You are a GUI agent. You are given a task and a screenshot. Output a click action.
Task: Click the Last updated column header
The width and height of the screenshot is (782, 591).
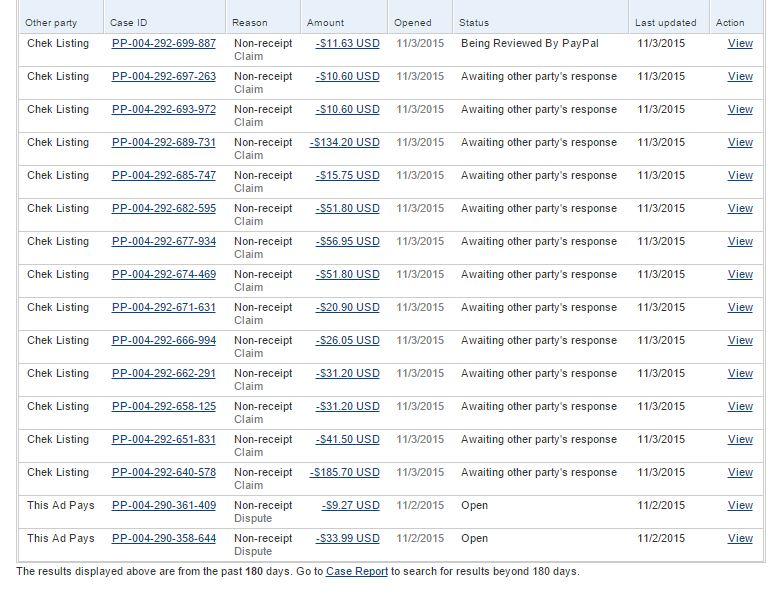[665, 23]
